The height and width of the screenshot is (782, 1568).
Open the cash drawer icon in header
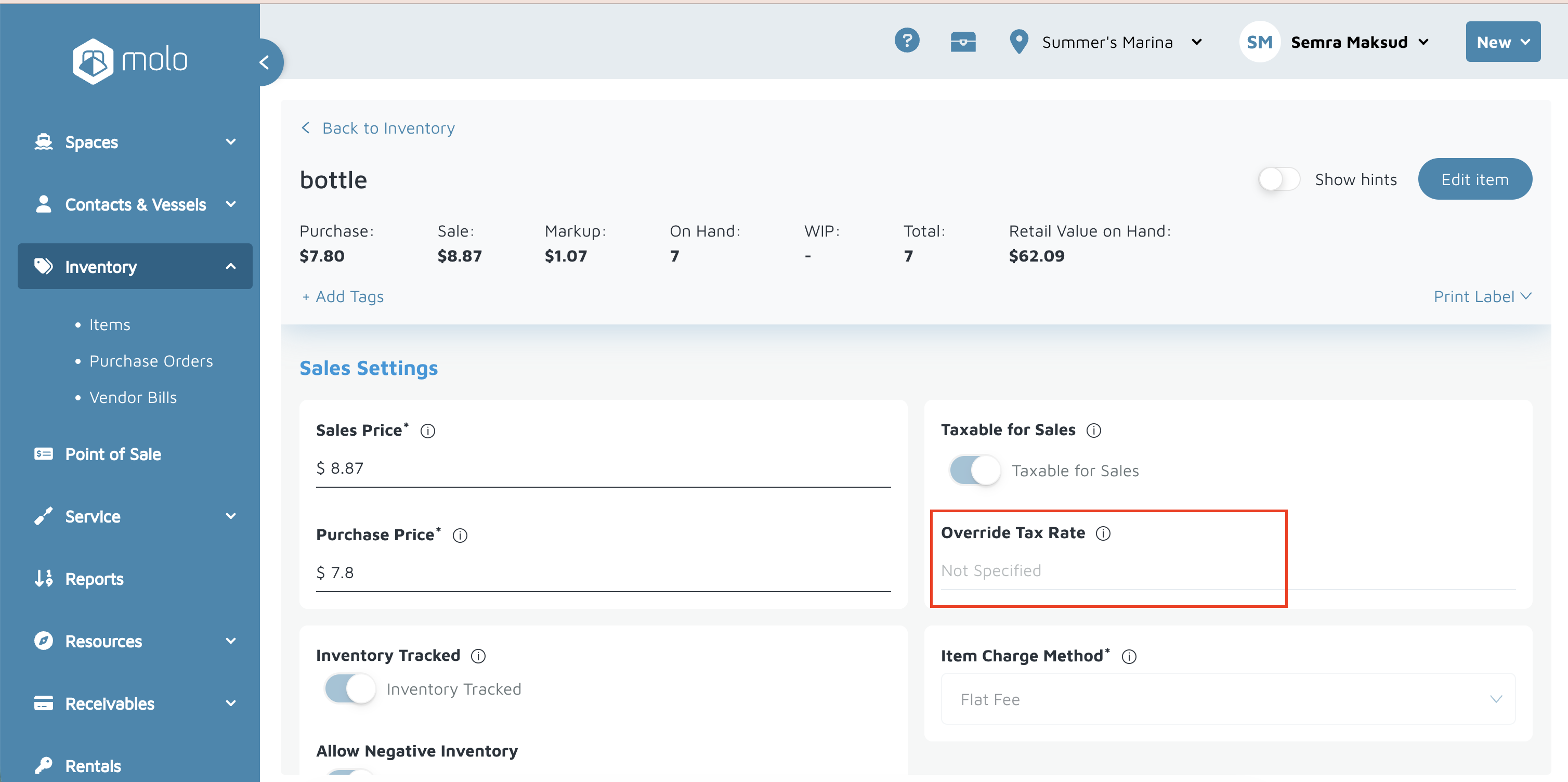click(x=962, y=42)
